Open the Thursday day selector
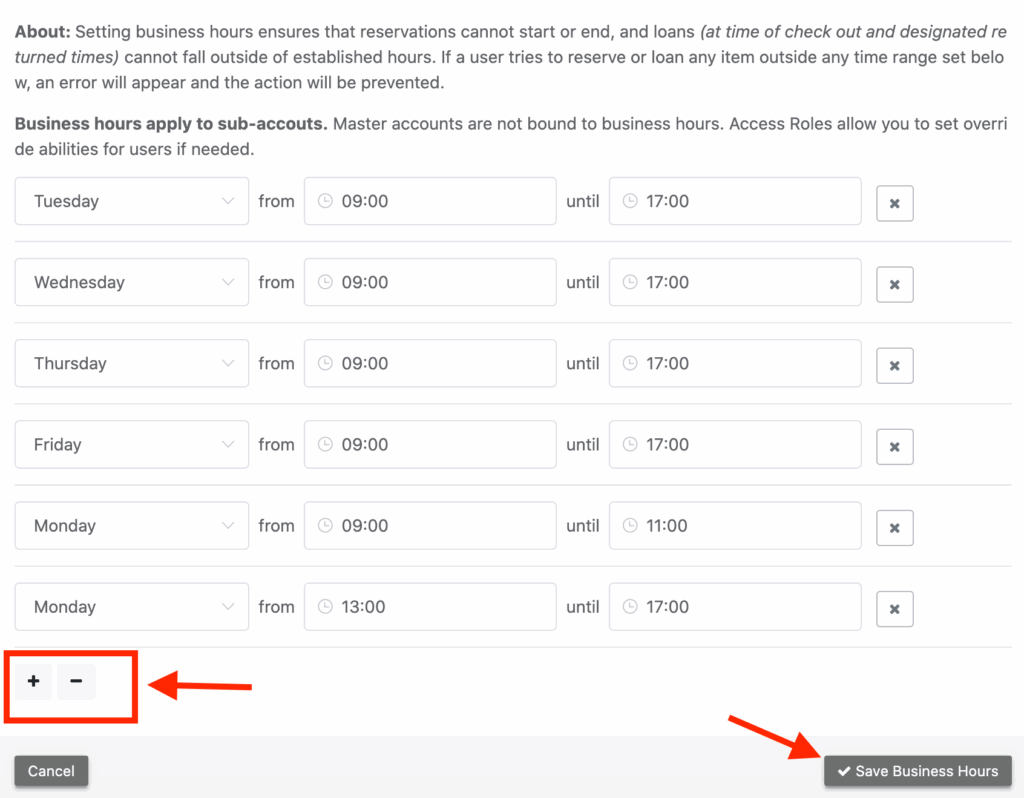 pos(131,363)
